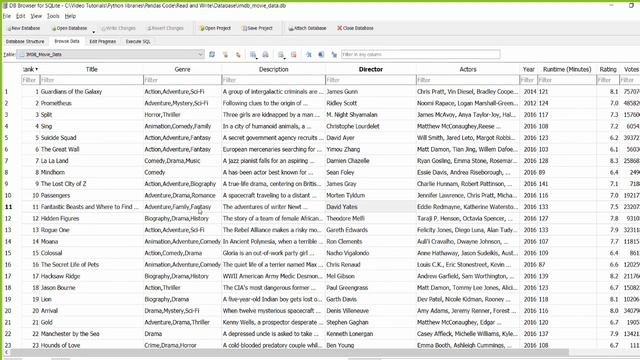Select the 'Damien Chazelle' director cell
This screenshot has height=360, width=640.
point(371,161)
